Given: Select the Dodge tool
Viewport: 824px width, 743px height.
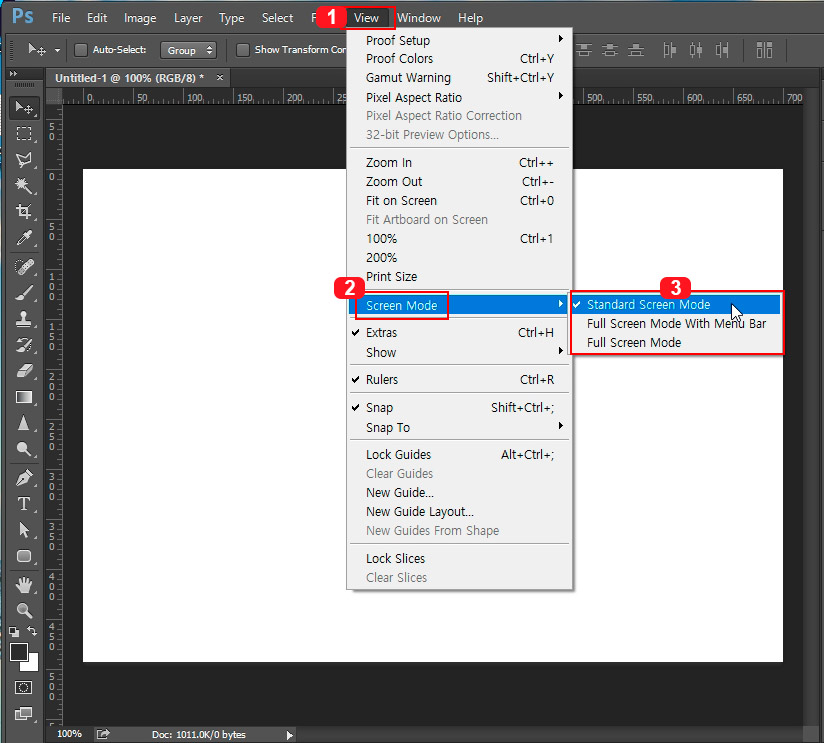Looking at the screenshot, I should [x=24, y=449].
